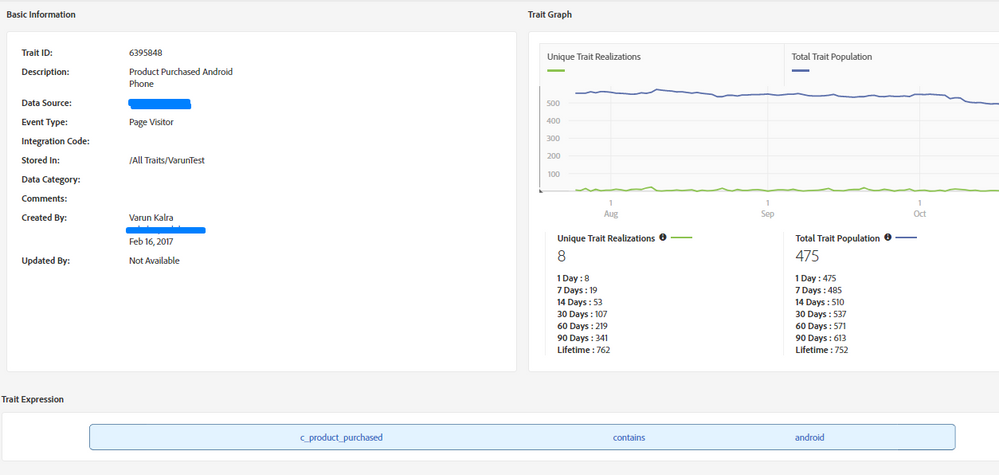Screen dimensions: 999x475
Task: Click 'android' value in trait expression
Action: 810,437
